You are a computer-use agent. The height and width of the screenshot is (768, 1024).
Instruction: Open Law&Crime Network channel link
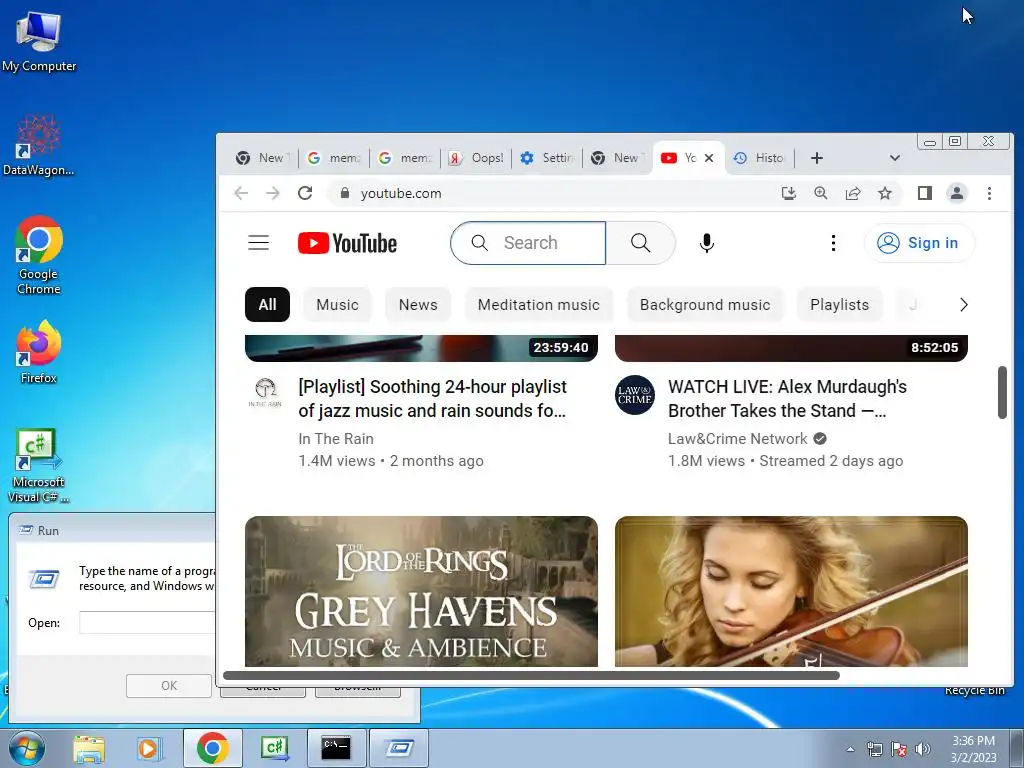coord(737,439)
